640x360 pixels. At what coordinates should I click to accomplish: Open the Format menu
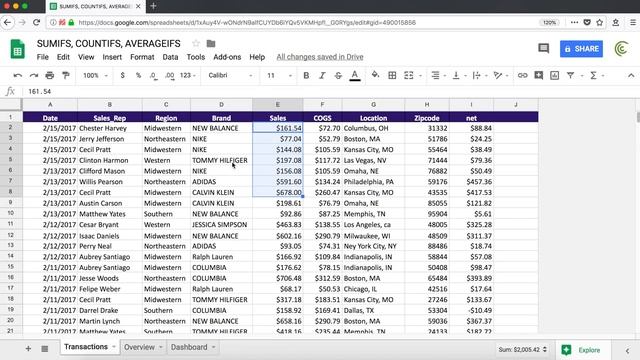pyautogui.click(x=142, y=57)
